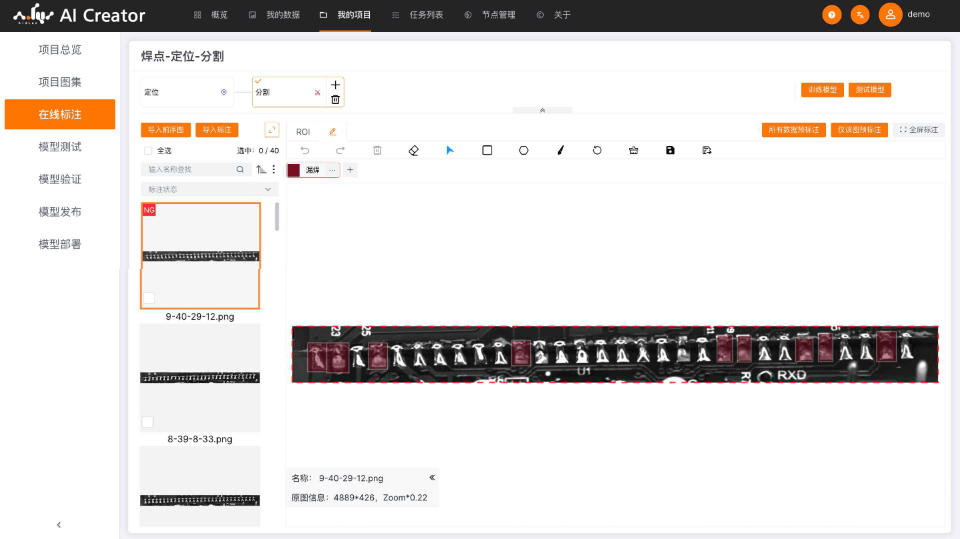Choose the circle drawing tool
The image size is (960, 539).
pyautogui.click(x=523, y=150)
